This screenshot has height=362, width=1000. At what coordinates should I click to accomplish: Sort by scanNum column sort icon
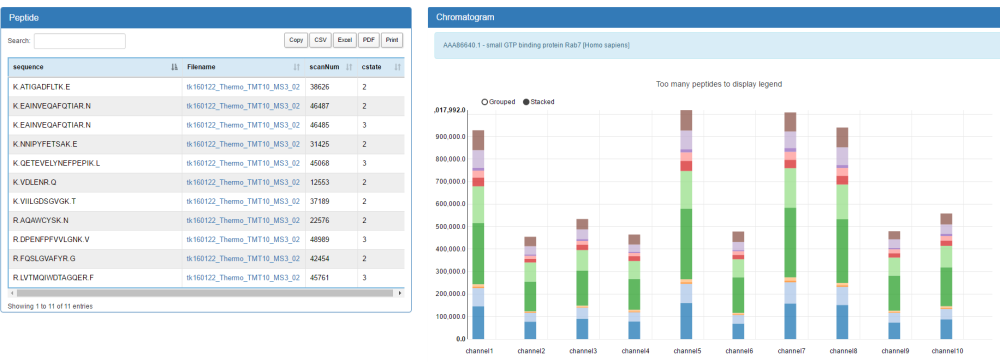click(x=349, y=67)
